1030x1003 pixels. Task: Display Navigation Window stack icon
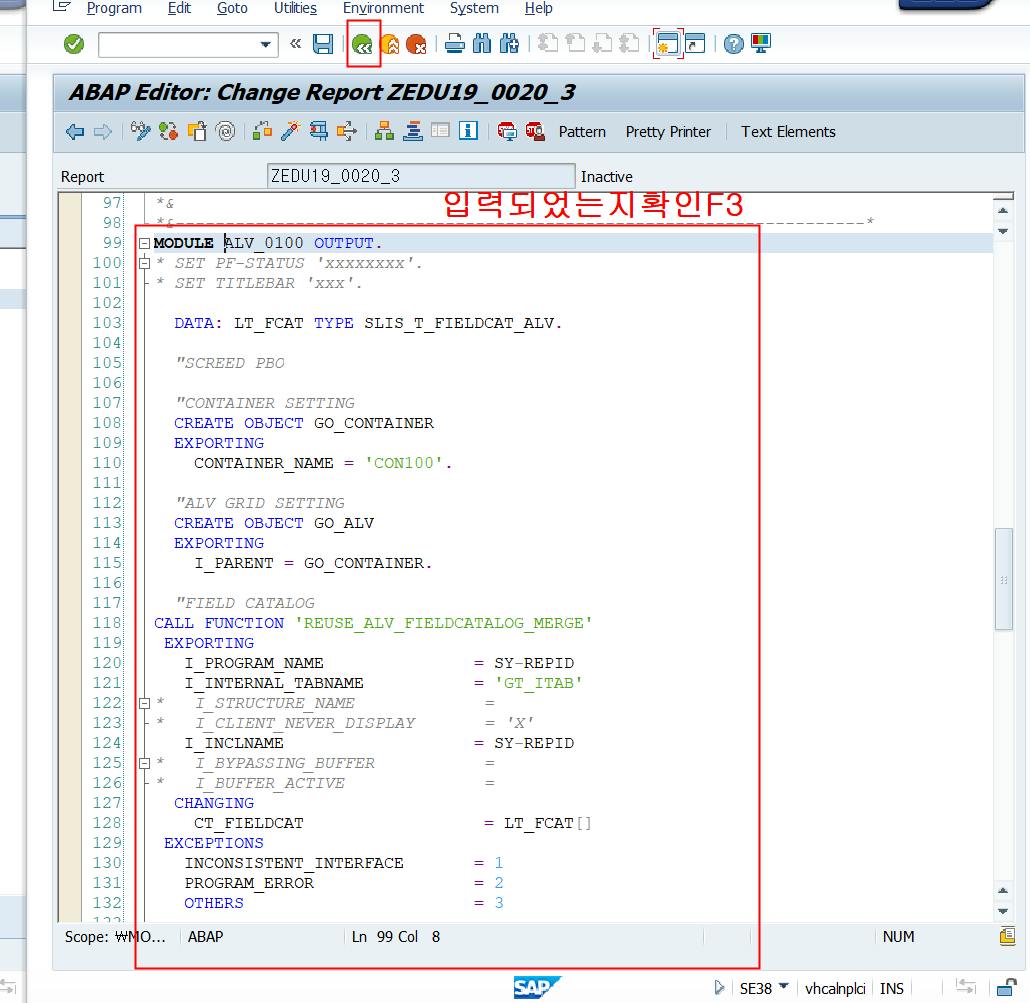(x=413, y=132)
